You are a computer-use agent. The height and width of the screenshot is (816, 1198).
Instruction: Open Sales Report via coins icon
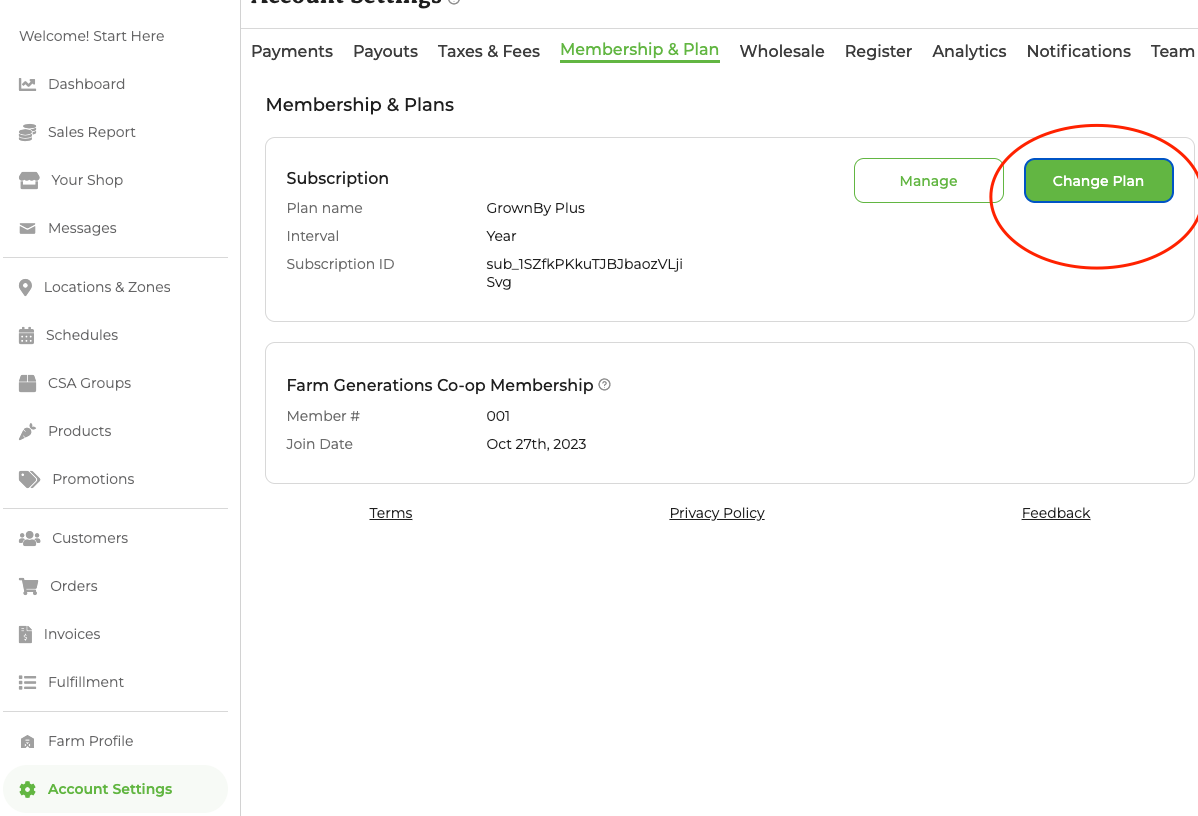tap(28, 132)
